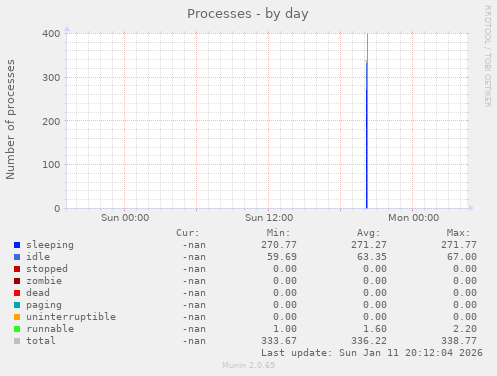Click the 'Max:' column header
Viewport: 497px width, 376px height.
coord(458,233)
